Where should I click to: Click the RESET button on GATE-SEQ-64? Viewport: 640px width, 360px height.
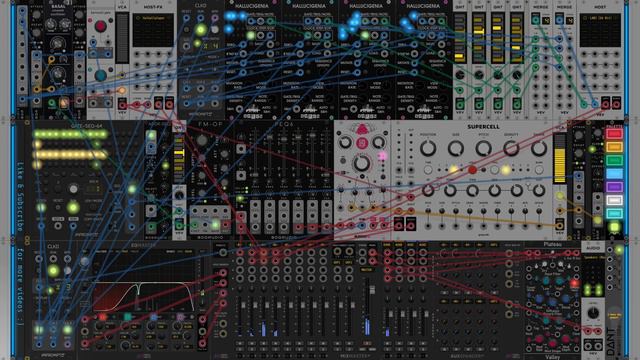click(58, 208)
